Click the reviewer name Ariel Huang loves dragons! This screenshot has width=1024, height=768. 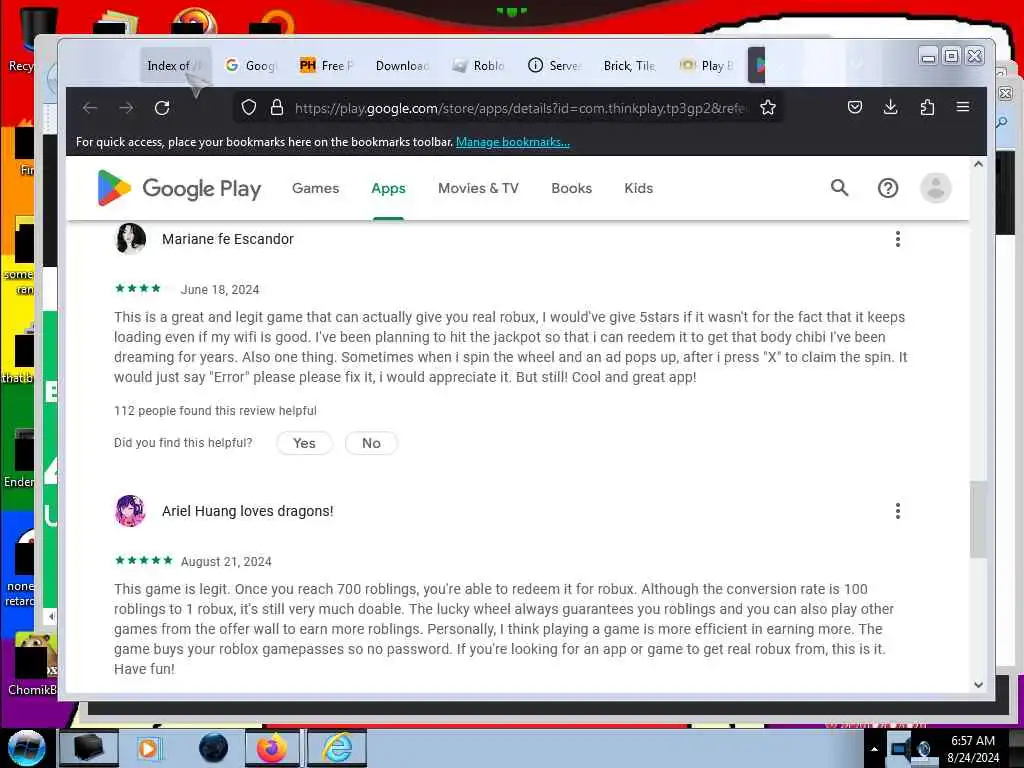(248, 511)
